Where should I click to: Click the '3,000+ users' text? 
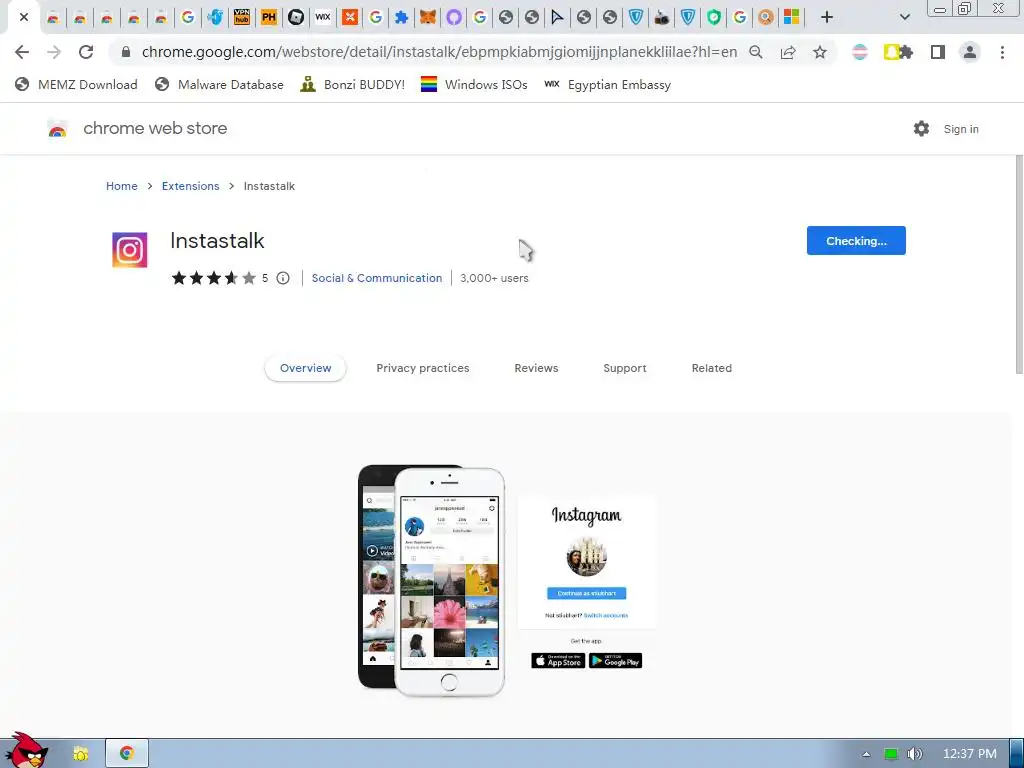click(x=494, y=278)
